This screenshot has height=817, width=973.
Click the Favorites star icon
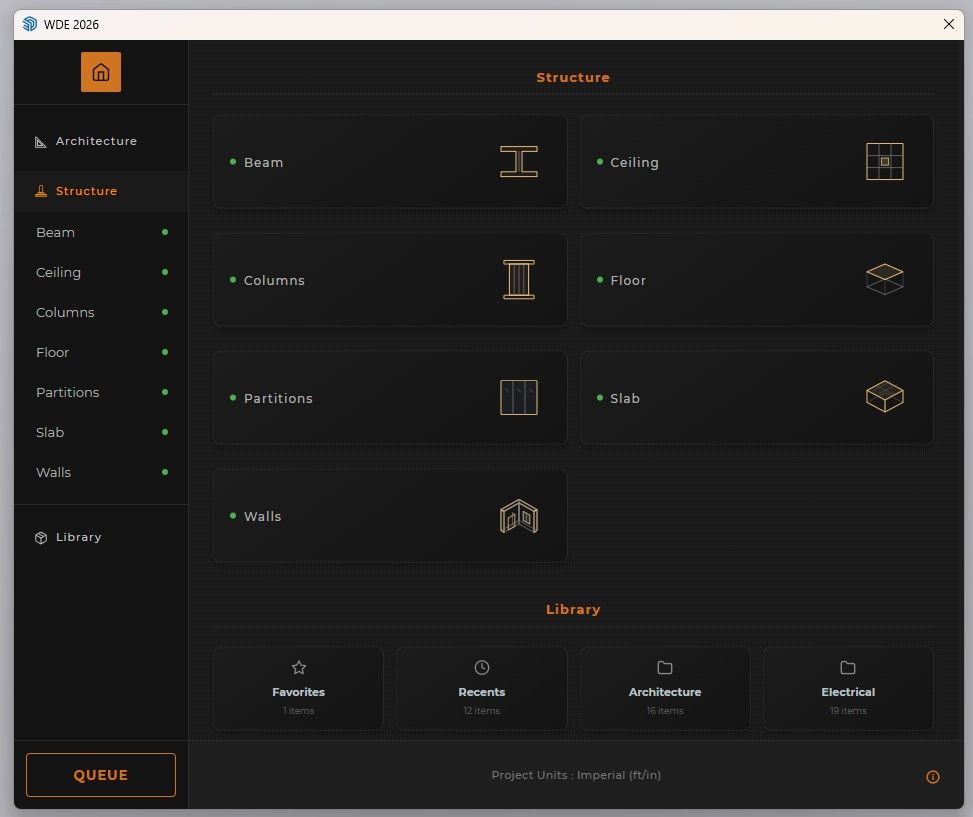[x=298, y=667]
